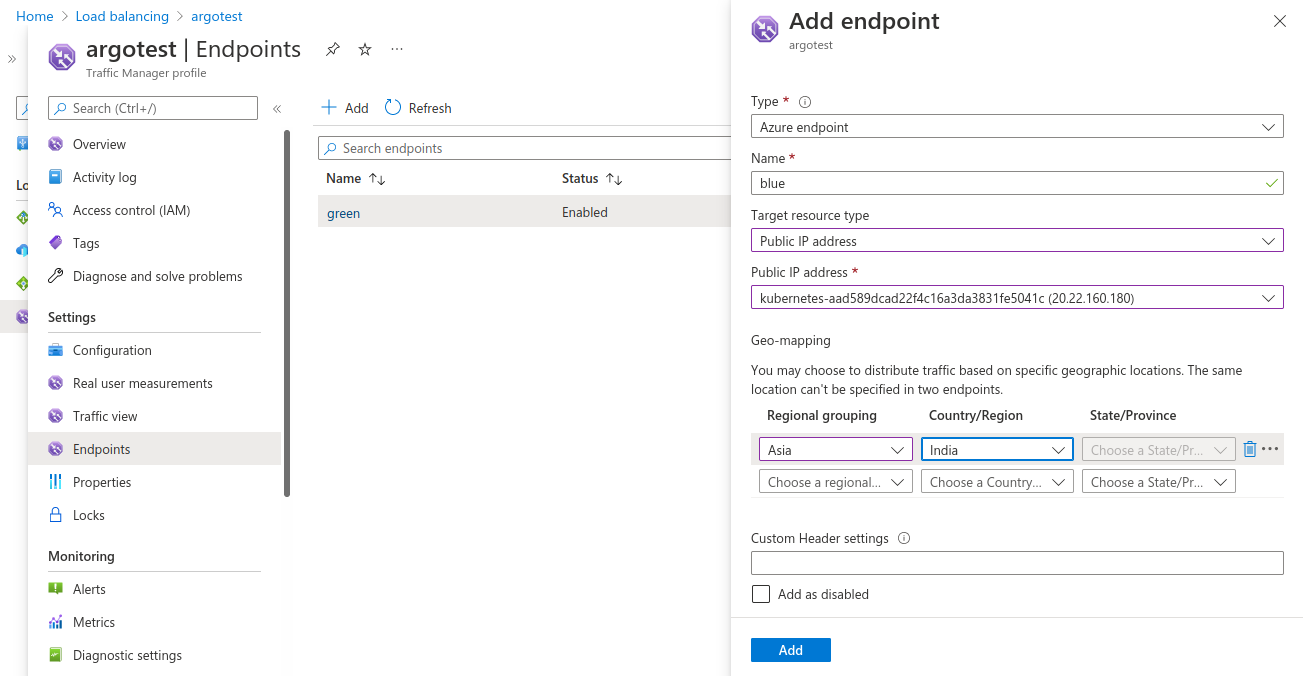Open the Target resource type dropdown
This screenshot has width=1303, height=676.
[1017, 241]
